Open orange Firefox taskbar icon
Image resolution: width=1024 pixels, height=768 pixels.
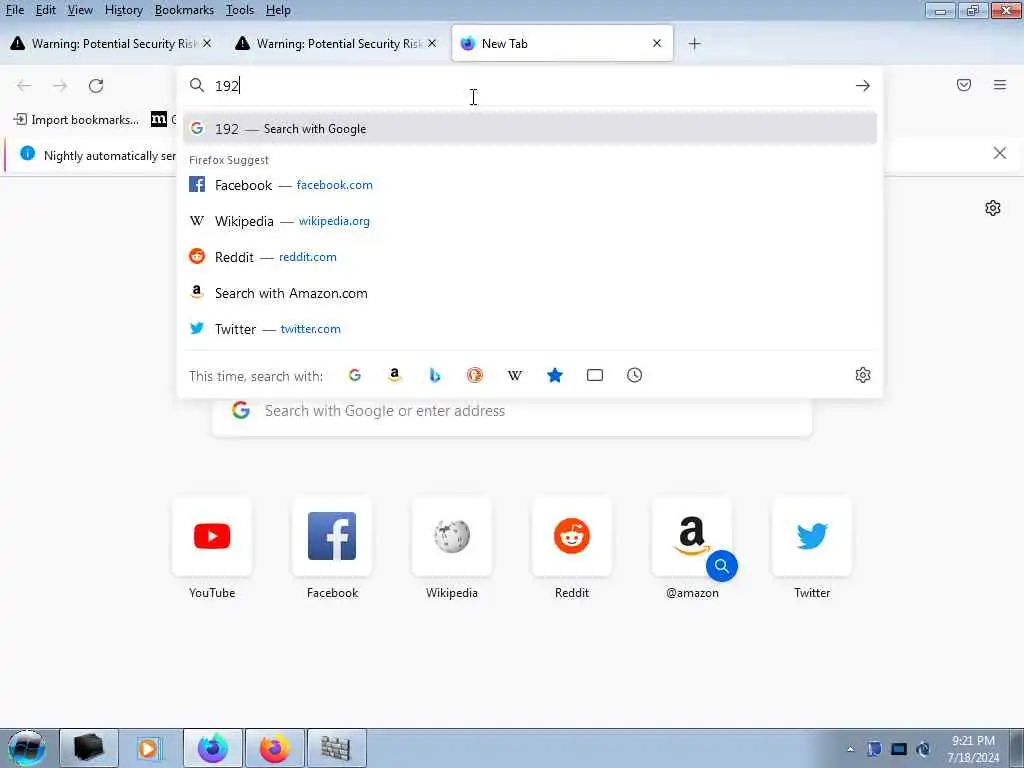(275, 748)
